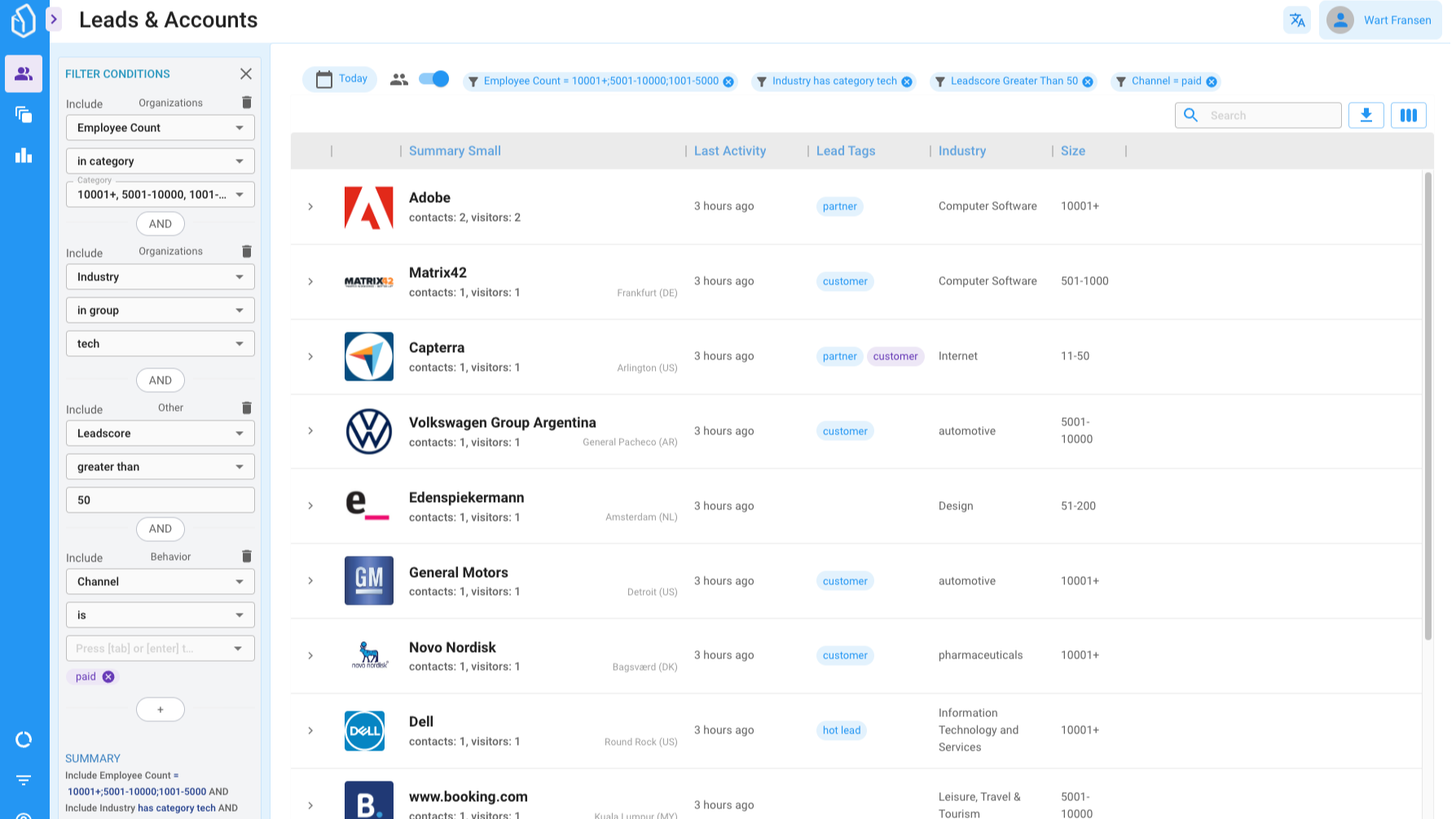
Task: Delete the Leadscore filter condition with trash icon
Action: click(247, 407)
